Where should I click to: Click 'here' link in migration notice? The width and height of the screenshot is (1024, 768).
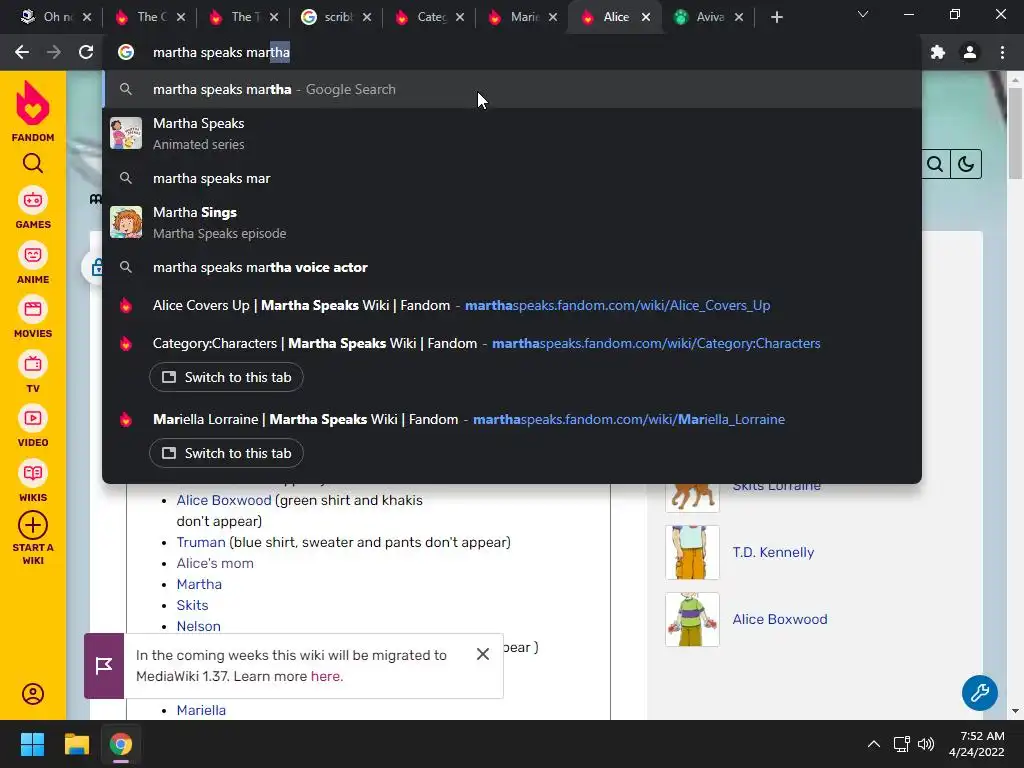[x=325, y=676]
